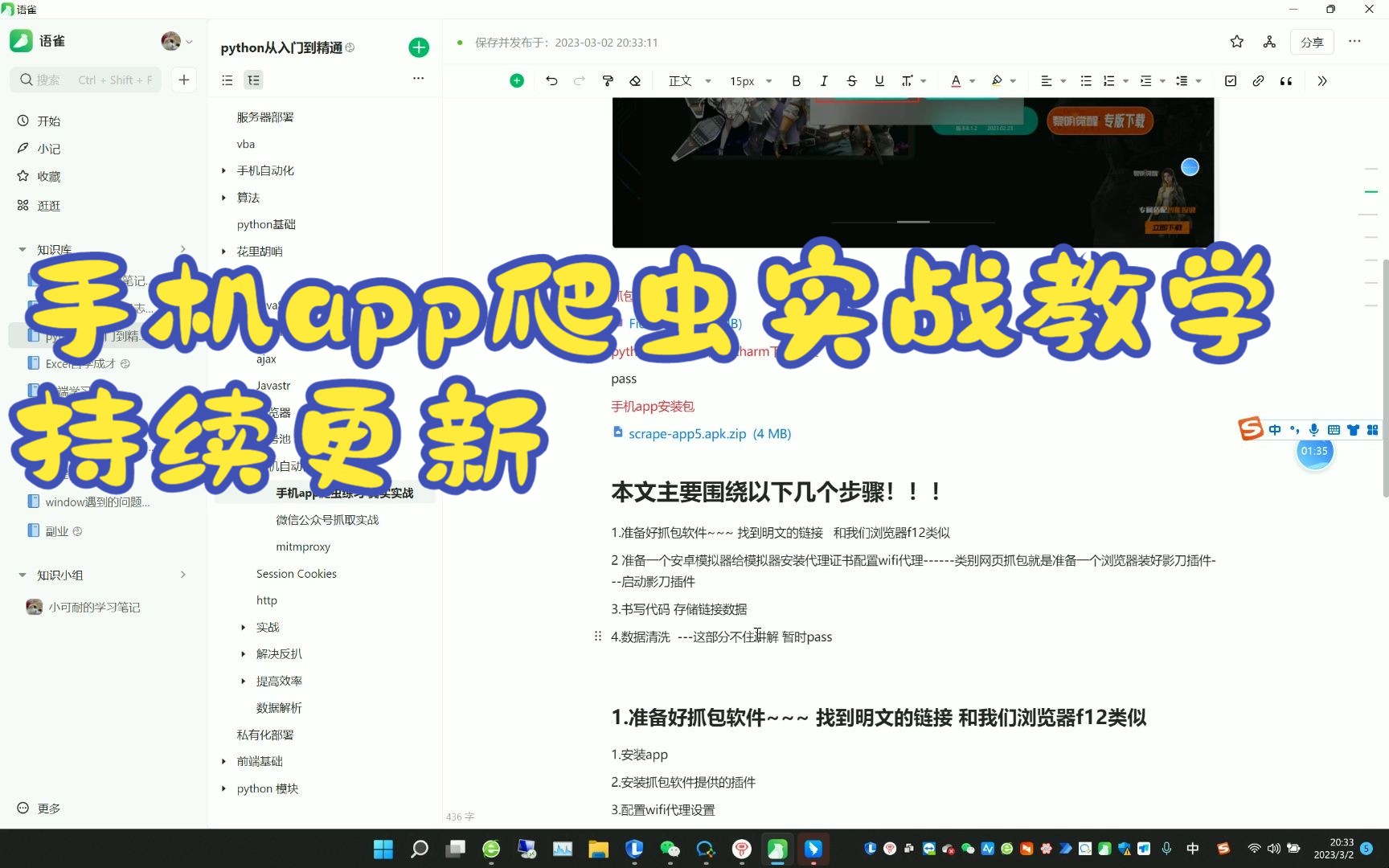Select 收藏 in the left sidebar
This screenshot has height=868, width=1389.
tap(48, 176)
